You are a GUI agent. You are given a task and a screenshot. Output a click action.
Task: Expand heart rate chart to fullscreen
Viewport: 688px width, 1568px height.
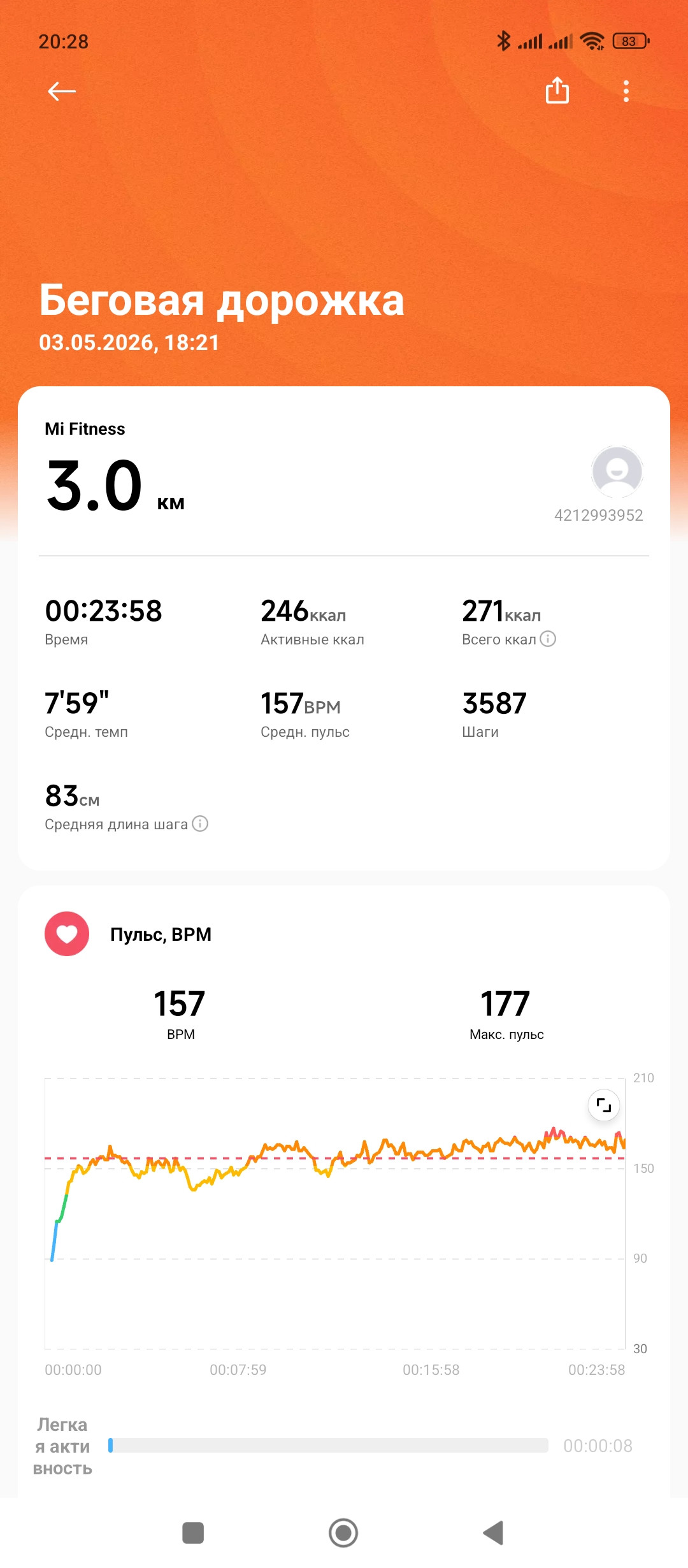point(603,1105)
